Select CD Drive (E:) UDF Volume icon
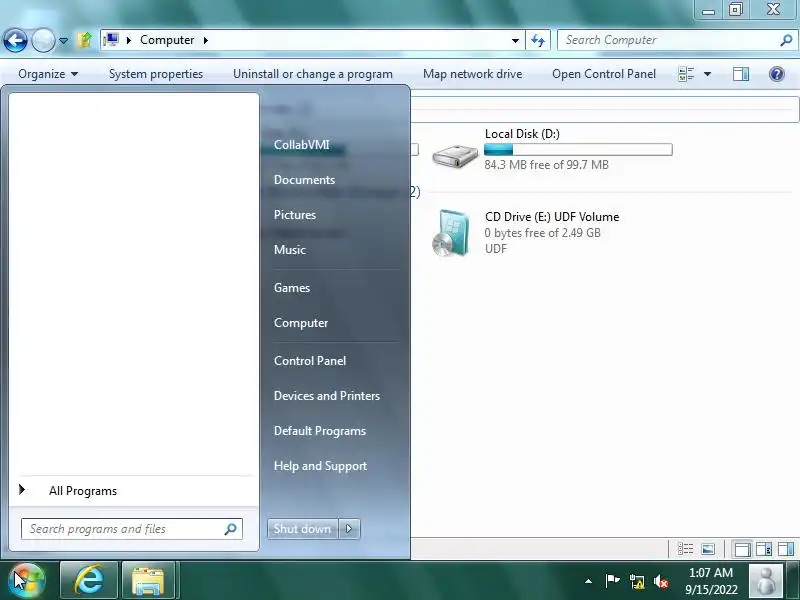The image size is (800, 600). 451,233
